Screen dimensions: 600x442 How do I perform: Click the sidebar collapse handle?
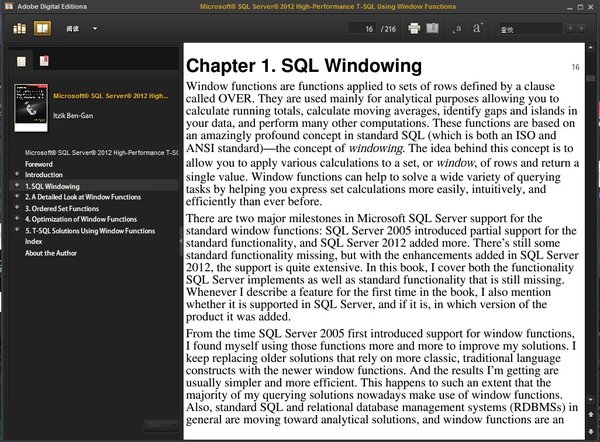tap(181, 241)
